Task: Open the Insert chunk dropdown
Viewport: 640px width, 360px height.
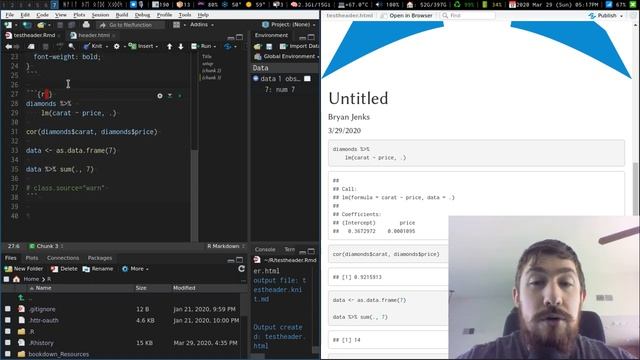Action: click(157, 47)
